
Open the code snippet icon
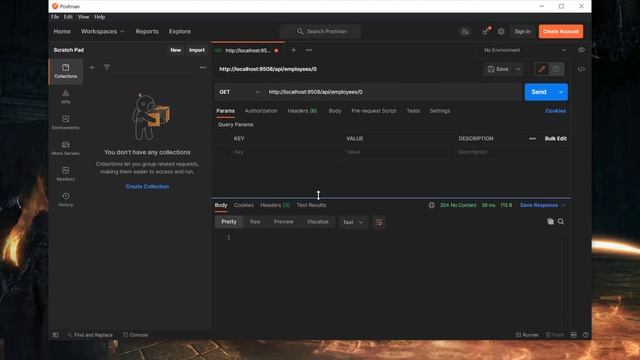[x=581, y=69]
